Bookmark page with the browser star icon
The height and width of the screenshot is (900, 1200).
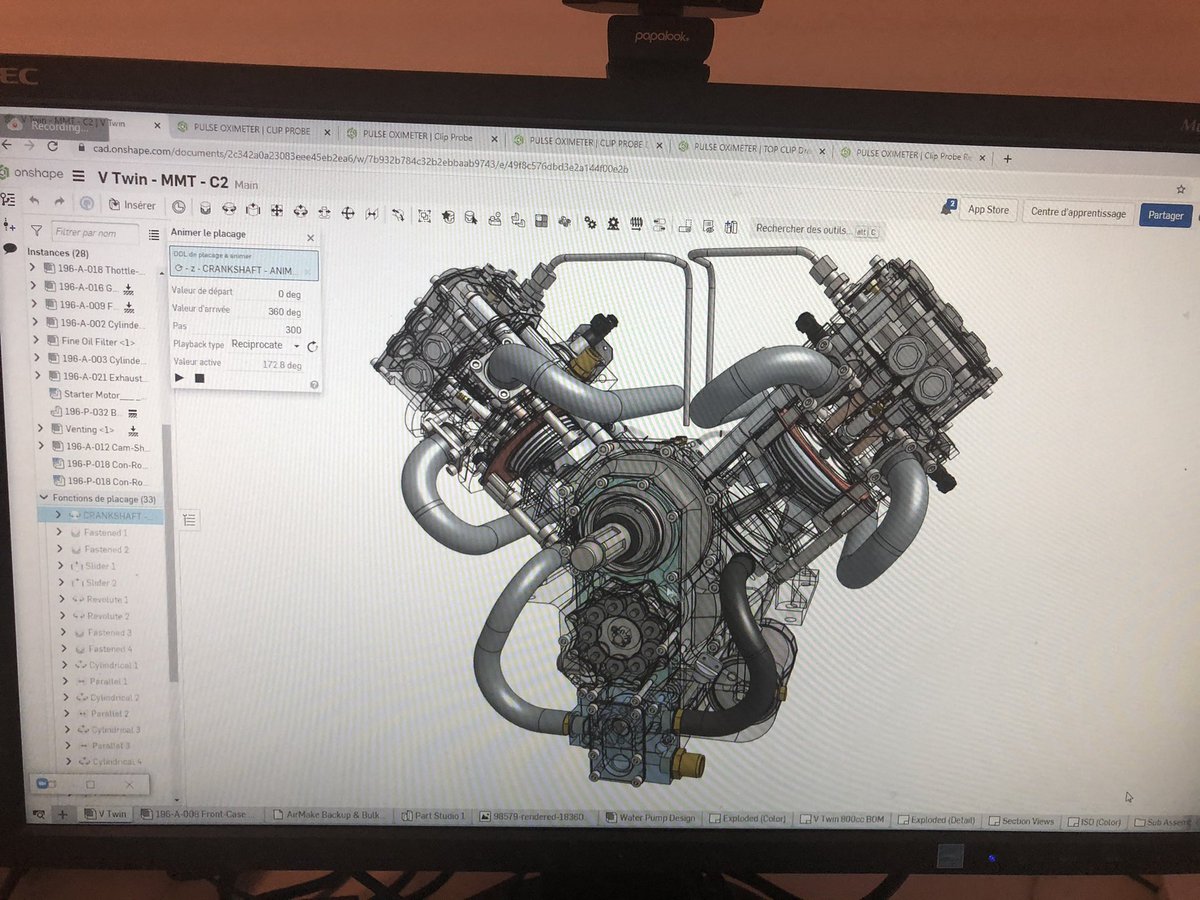[x=1181, y=188]
